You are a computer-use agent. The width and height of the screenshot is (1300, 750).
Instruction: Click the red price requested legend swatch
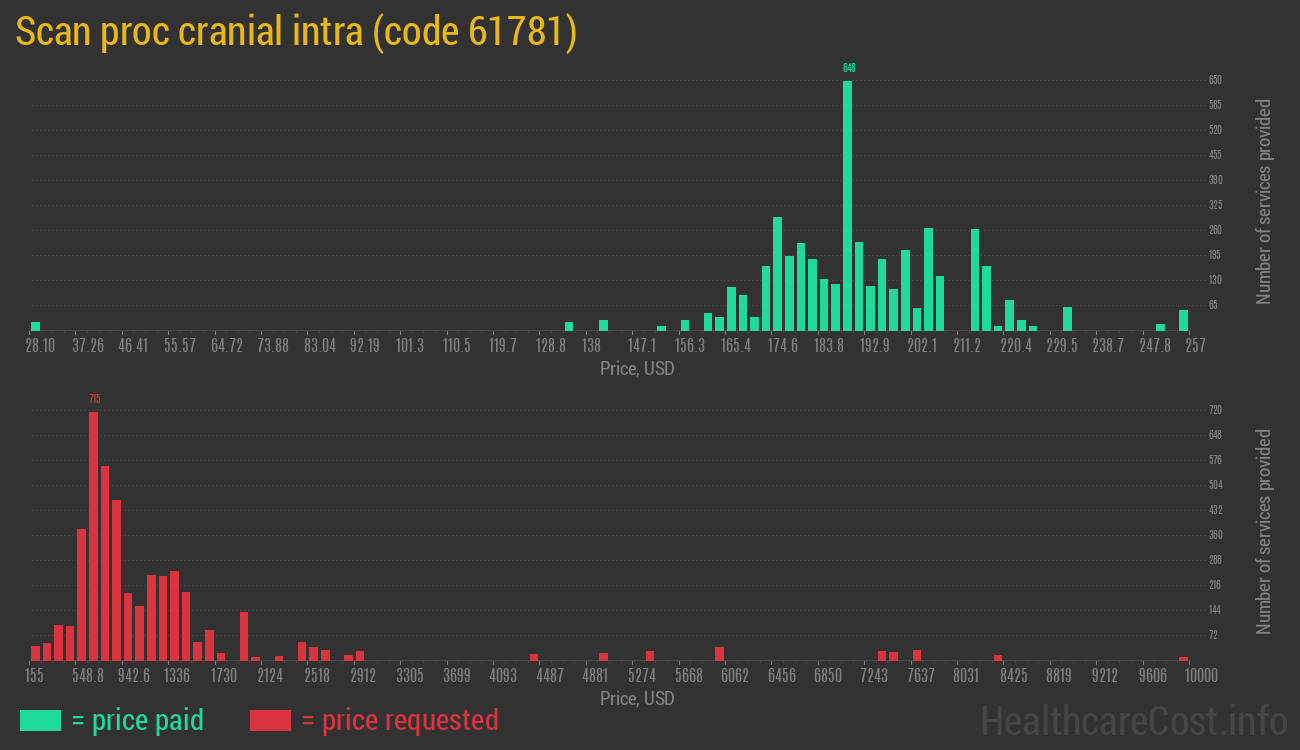[270, 720]
